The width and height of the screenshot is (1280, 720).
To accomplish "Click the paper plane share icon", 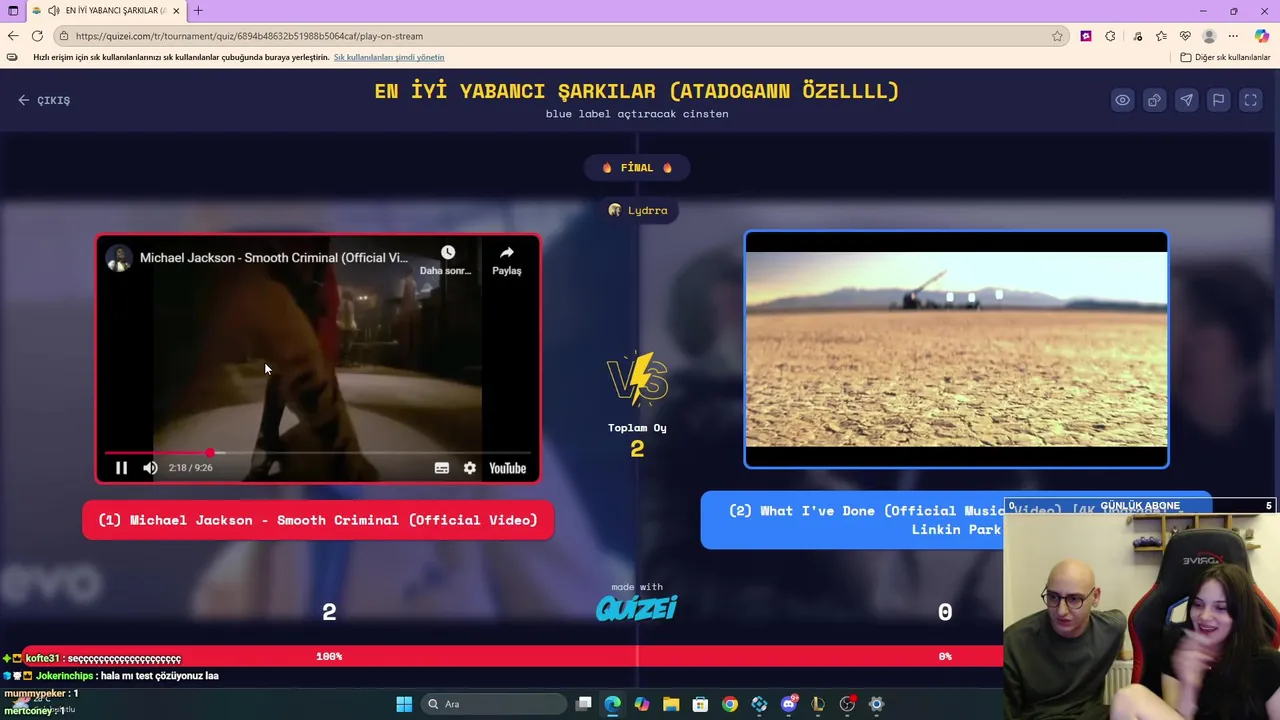I will 1187,100.
